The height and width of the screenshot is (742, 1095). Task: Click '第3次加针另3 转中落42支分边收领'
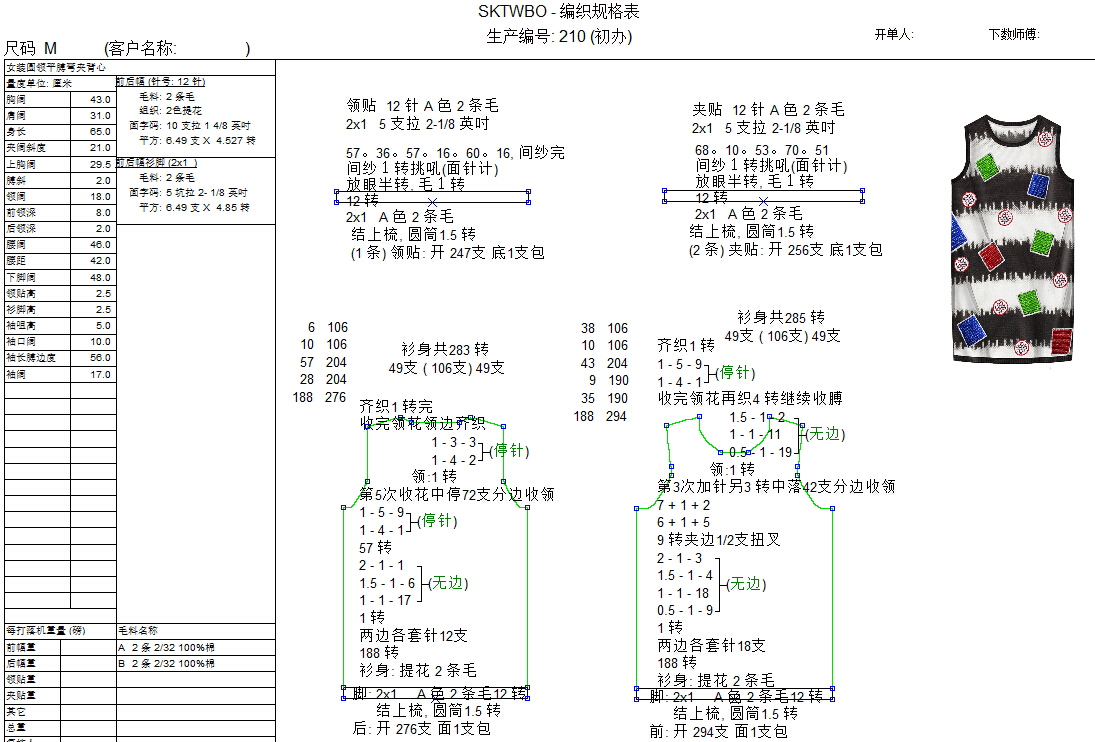click(x=776, y=486)
